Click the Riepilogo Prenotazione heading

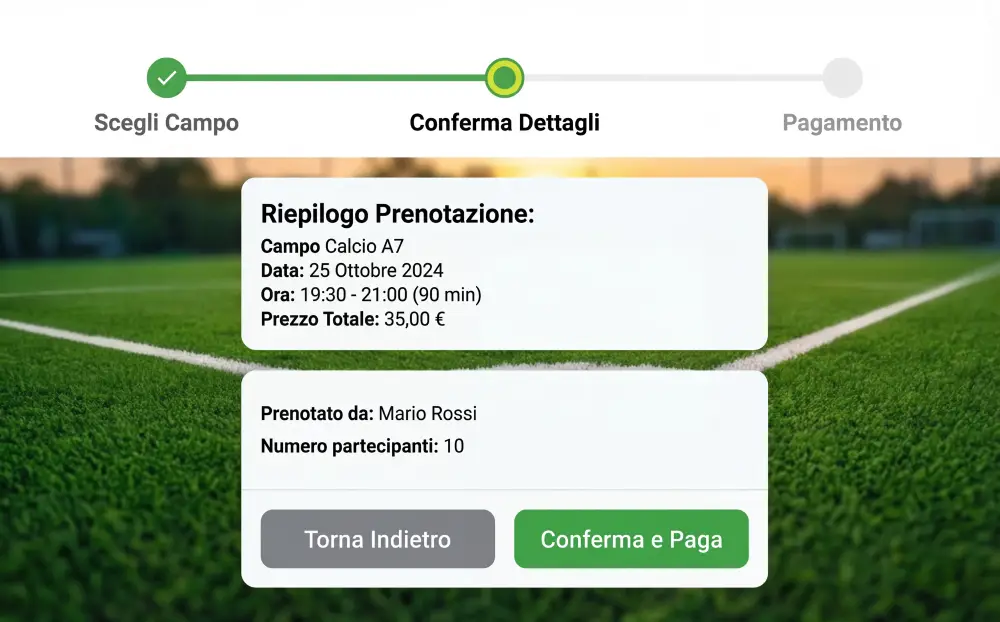(398, 214)
